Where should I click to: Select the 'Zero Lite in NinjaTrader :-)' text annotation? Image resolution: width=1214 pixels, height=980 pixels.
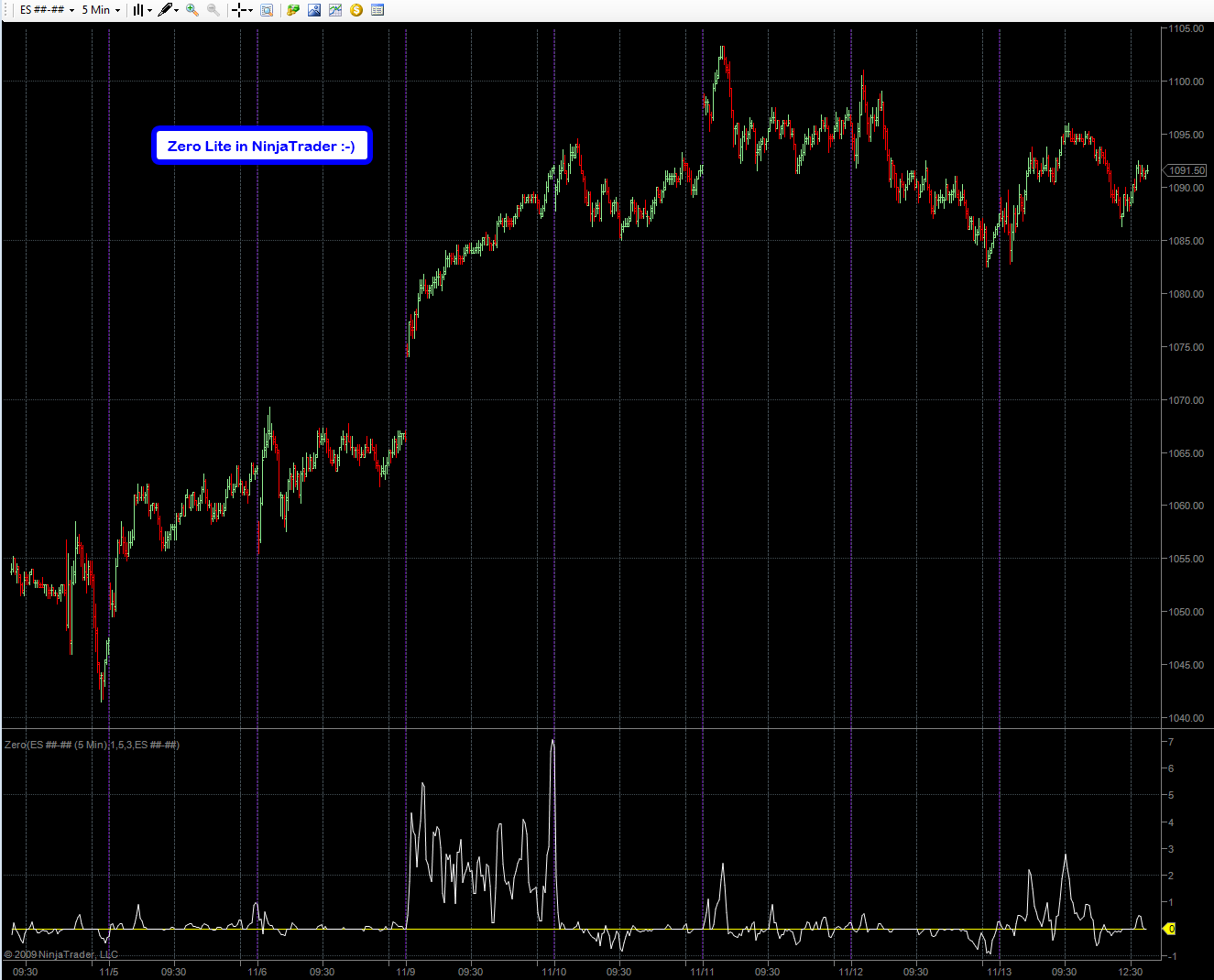261,146
